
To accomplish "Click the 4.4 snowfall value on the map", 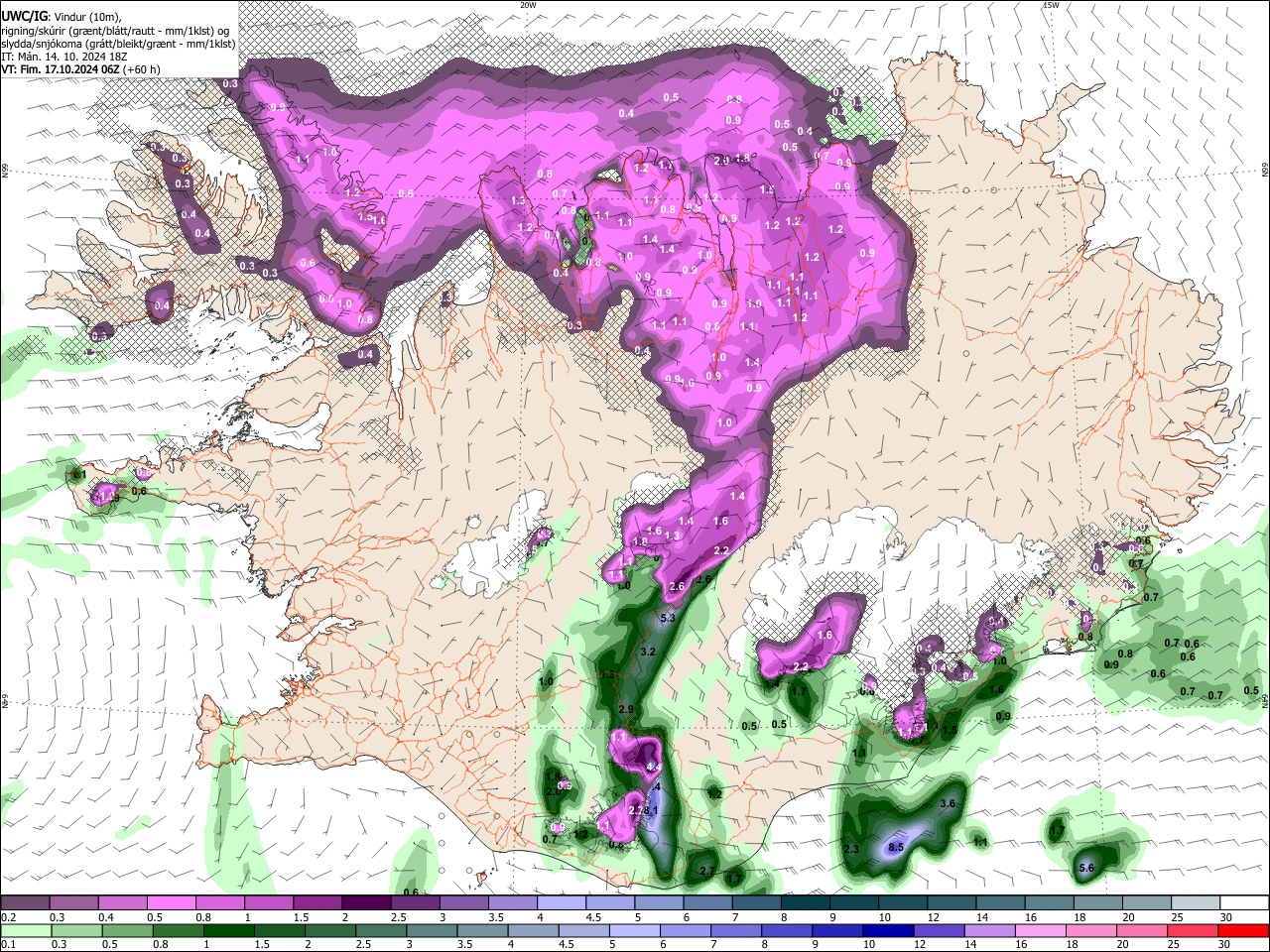I will point(653,768).
